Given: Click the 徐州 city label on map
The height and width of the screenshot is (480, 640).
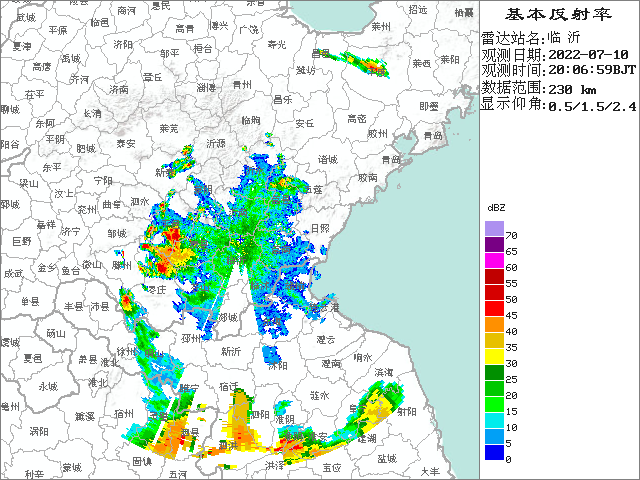Looking at the screenshot, I should click(x=126, y=351).
